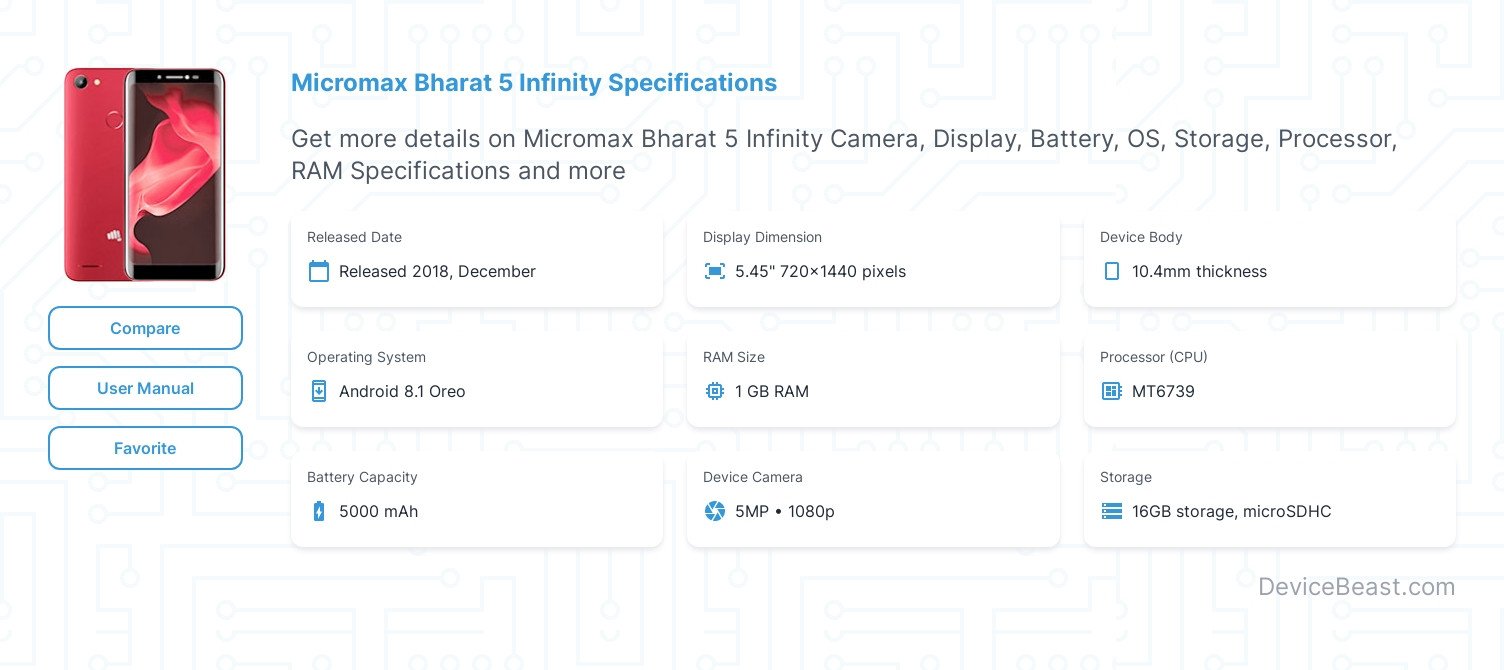Click the red phone thumbnail image

(x=145, y=173)
